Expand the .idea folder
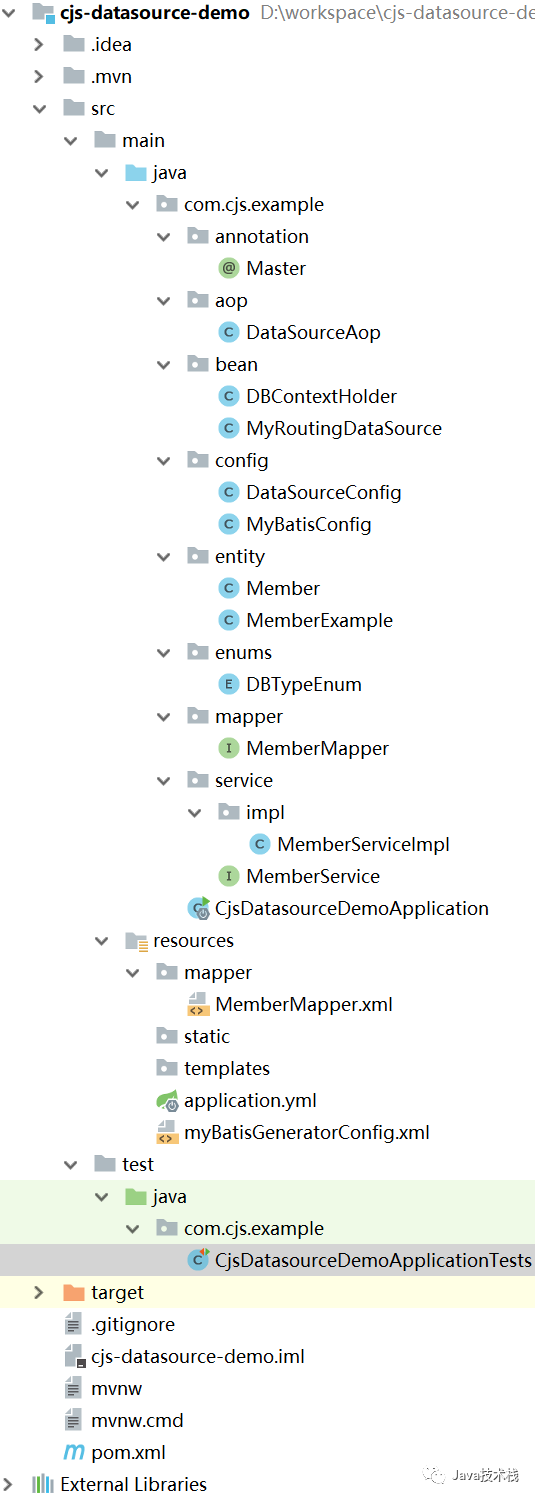 pos(39,44)
